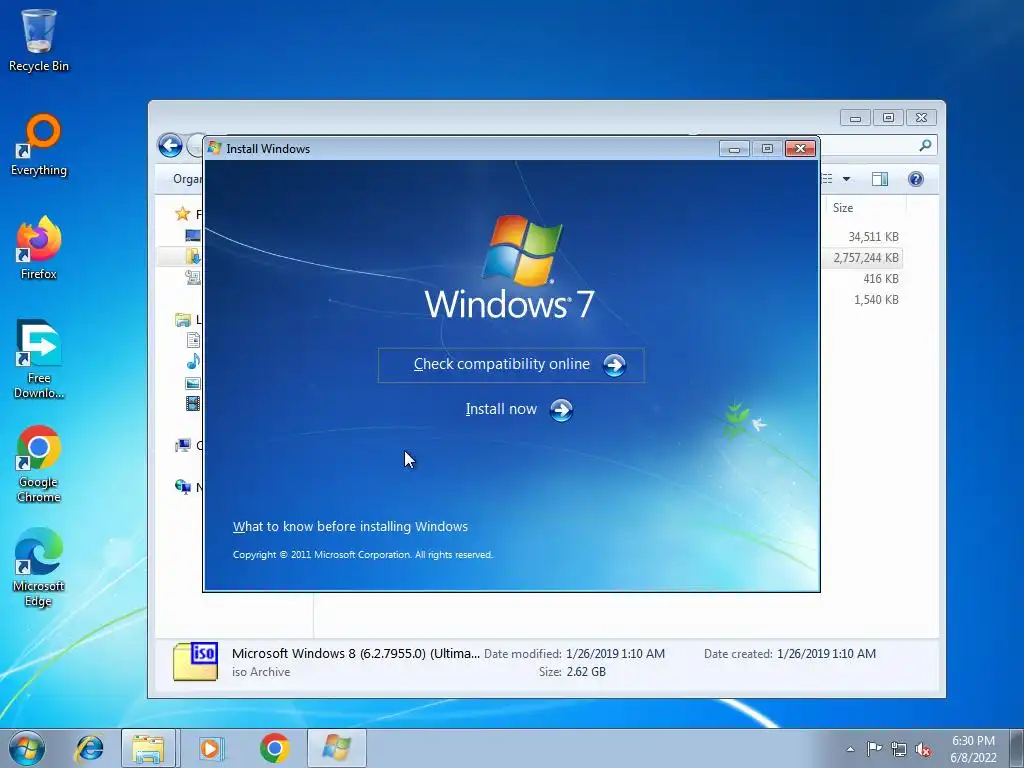
Task: Open Free Download Manager desktop shortcut
Action: point(39,359)
